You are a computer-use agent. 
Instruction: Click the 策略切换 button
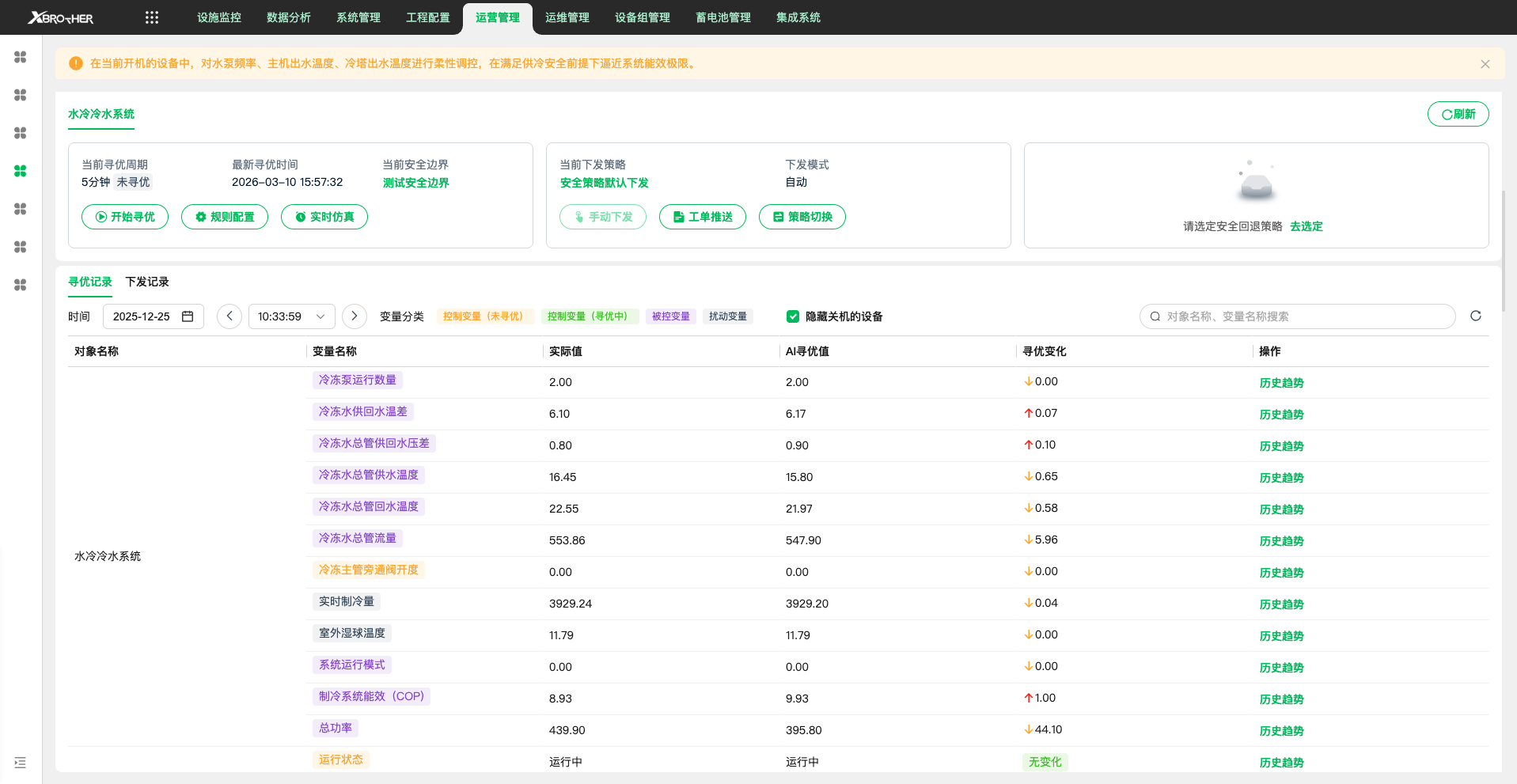tap(802, 217)
